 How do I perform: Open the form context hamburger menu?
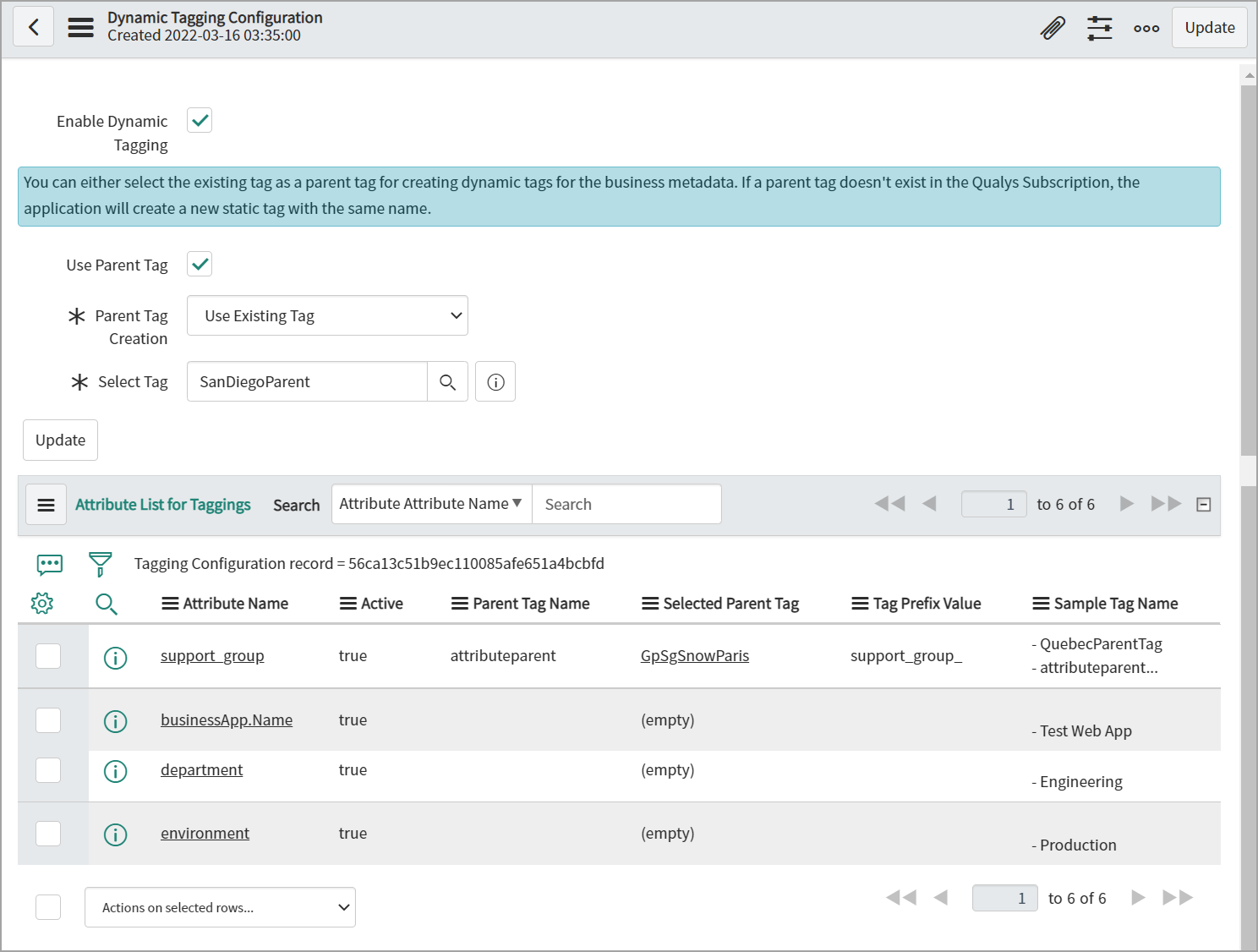coord(81,27)
